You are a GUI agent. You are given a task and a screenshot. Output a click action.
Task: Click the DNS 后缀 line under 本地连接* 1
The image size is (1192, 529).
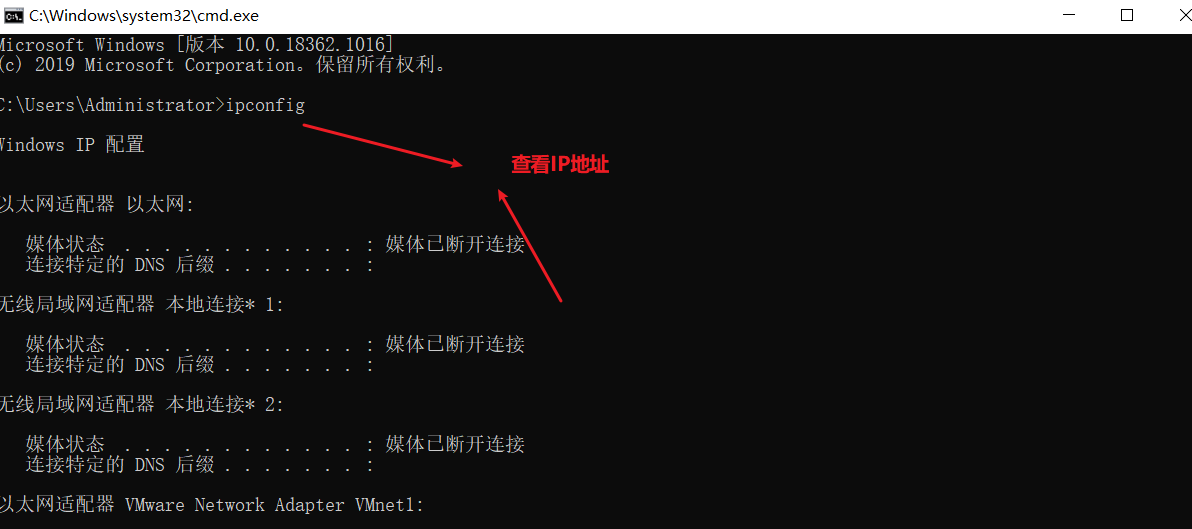200,366
